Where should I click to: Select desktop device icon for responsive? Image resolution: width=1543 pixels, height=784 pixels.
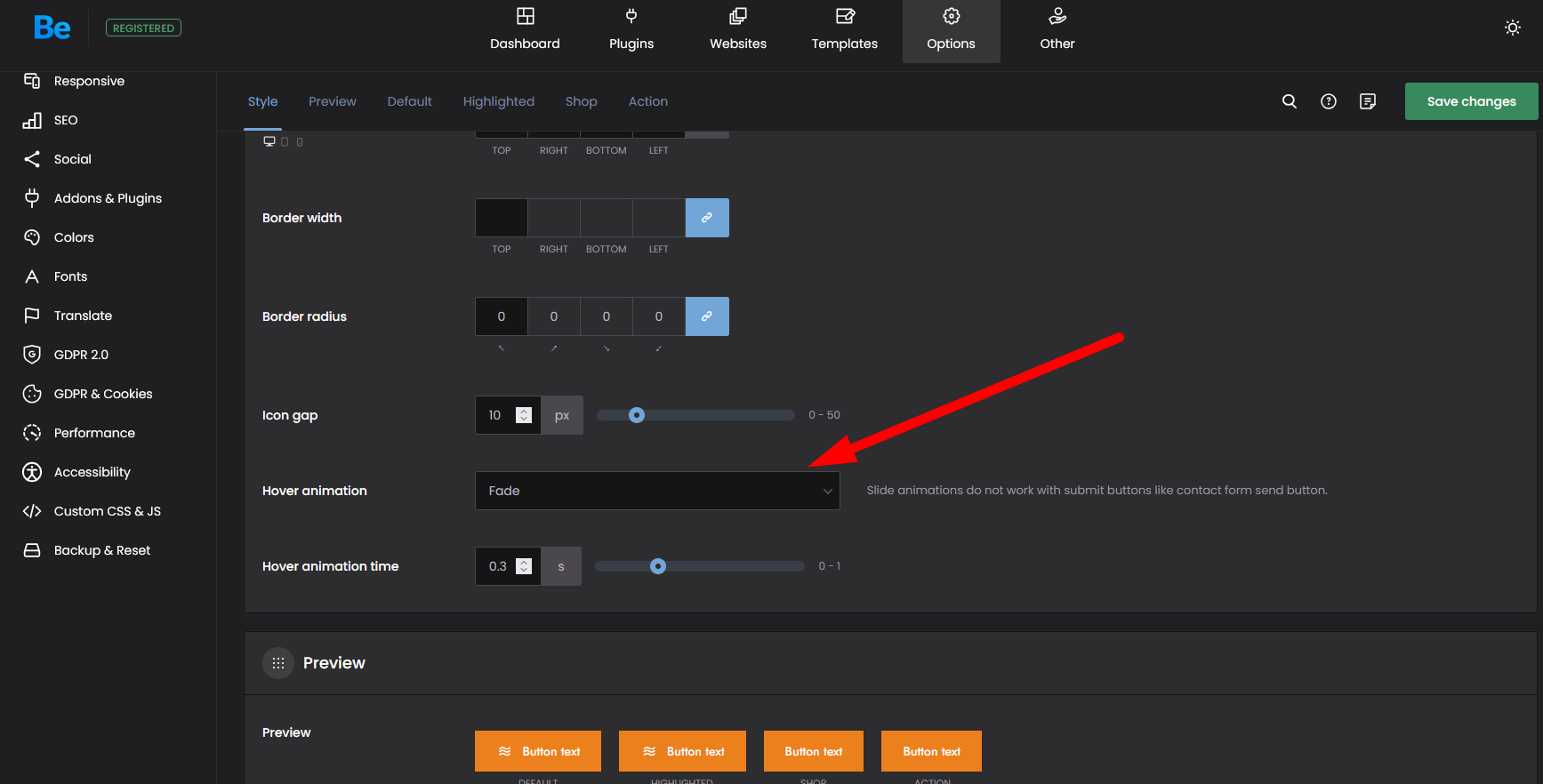269,141
